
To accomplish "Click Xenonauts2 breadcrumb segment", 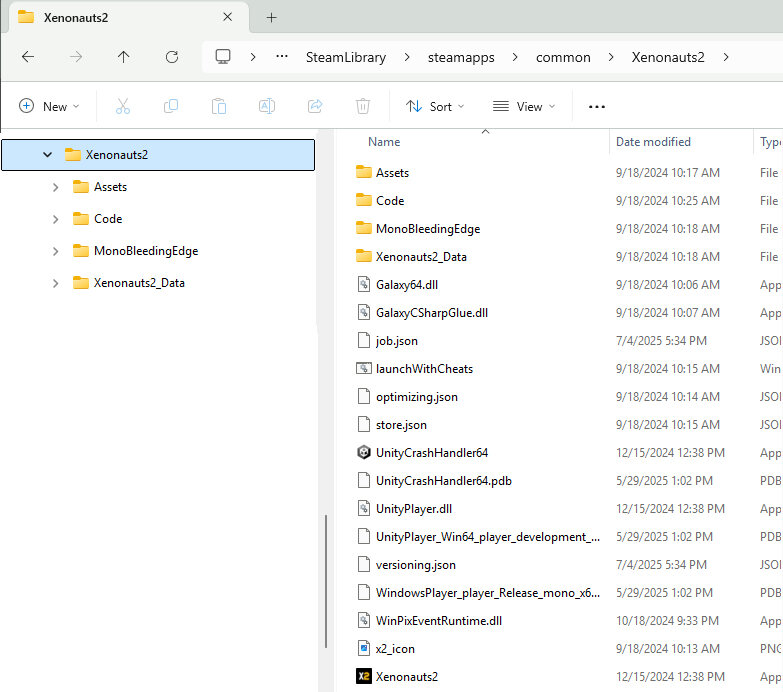I will tap(668, 57).
